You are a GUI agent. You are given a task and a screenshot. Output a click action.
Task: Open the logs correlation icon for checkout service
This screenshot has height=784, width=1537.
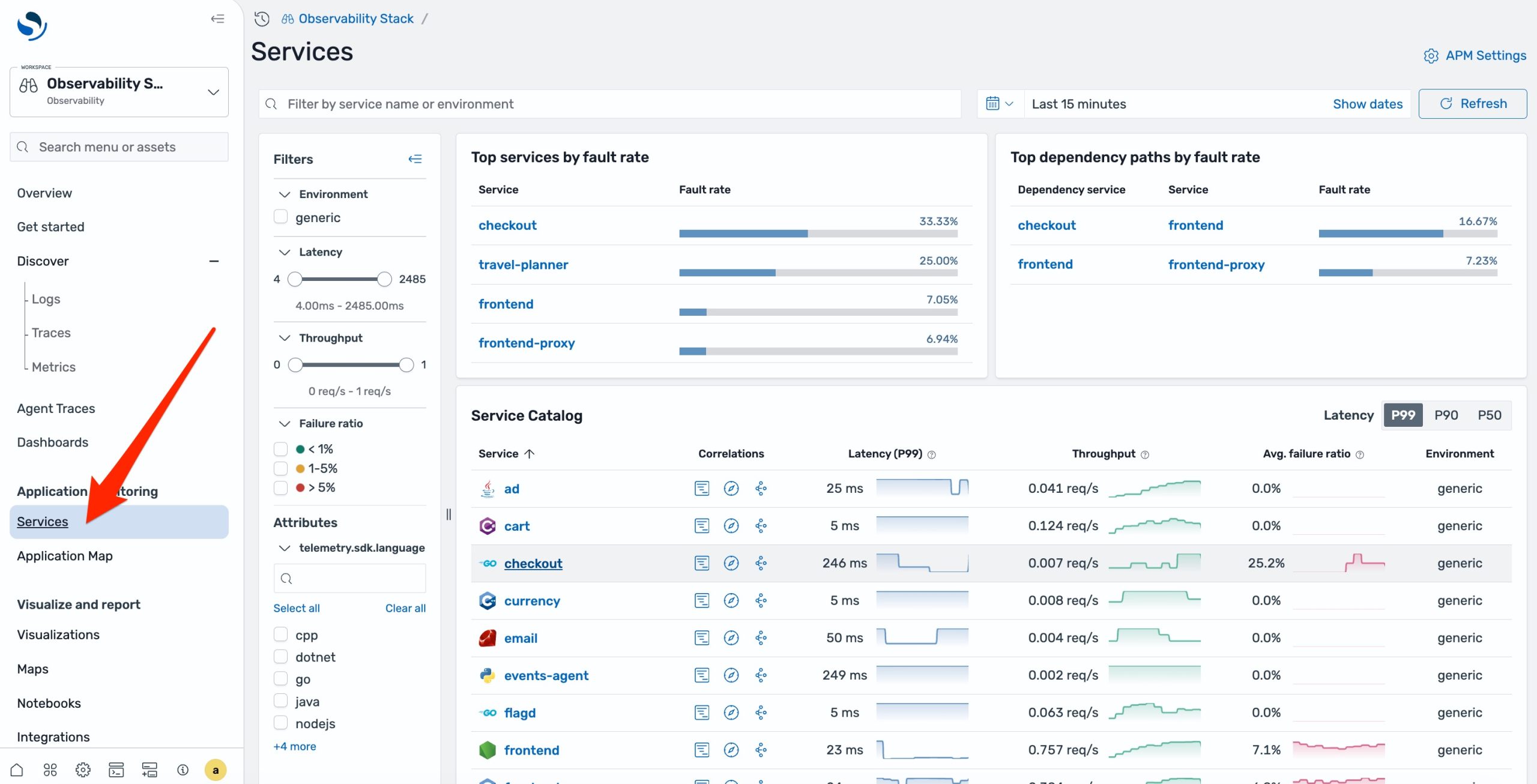click(x=701, y=563)
